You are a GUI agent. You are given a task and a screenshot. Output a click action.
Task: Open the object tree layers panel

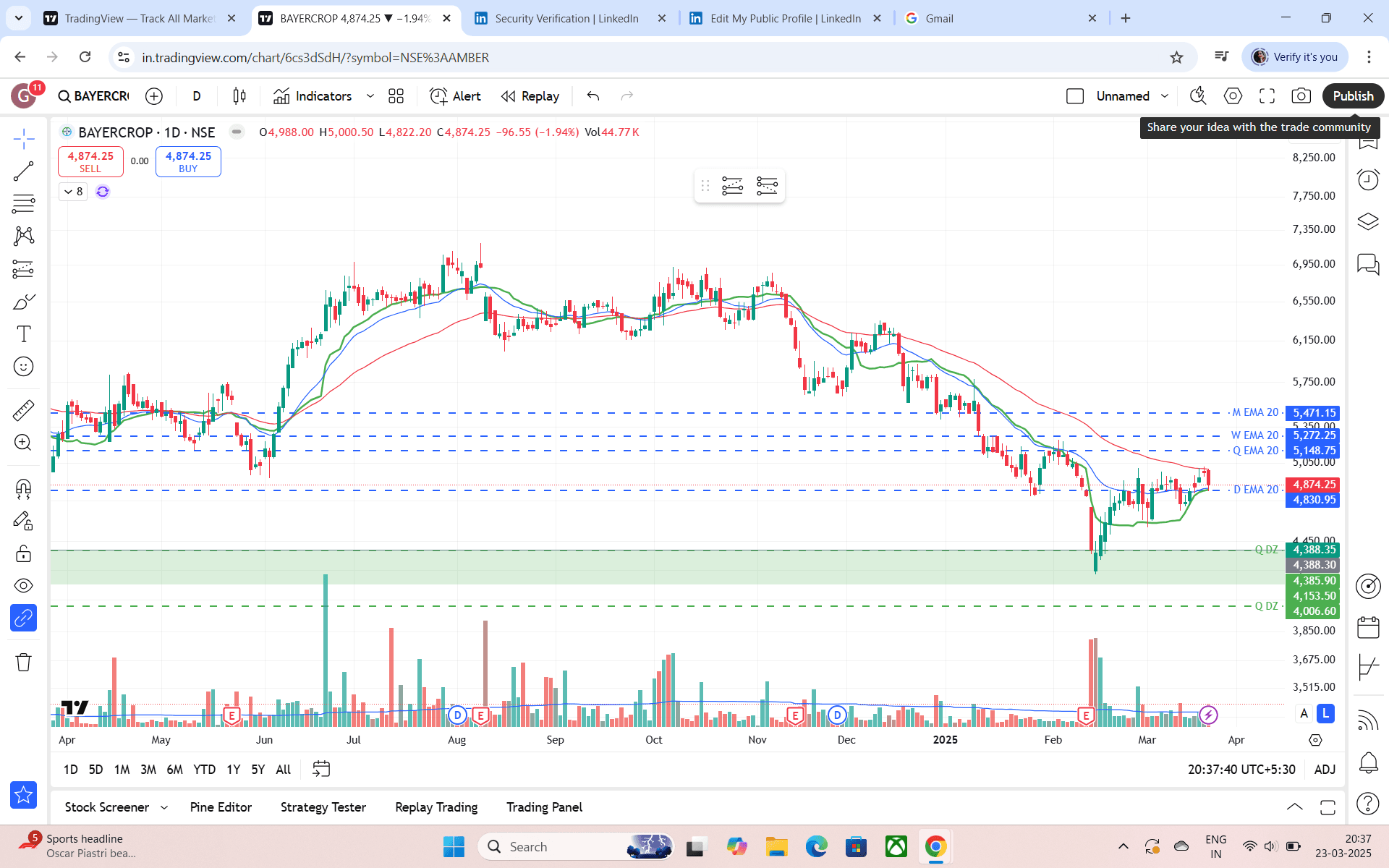click(x=1368, y=221)
